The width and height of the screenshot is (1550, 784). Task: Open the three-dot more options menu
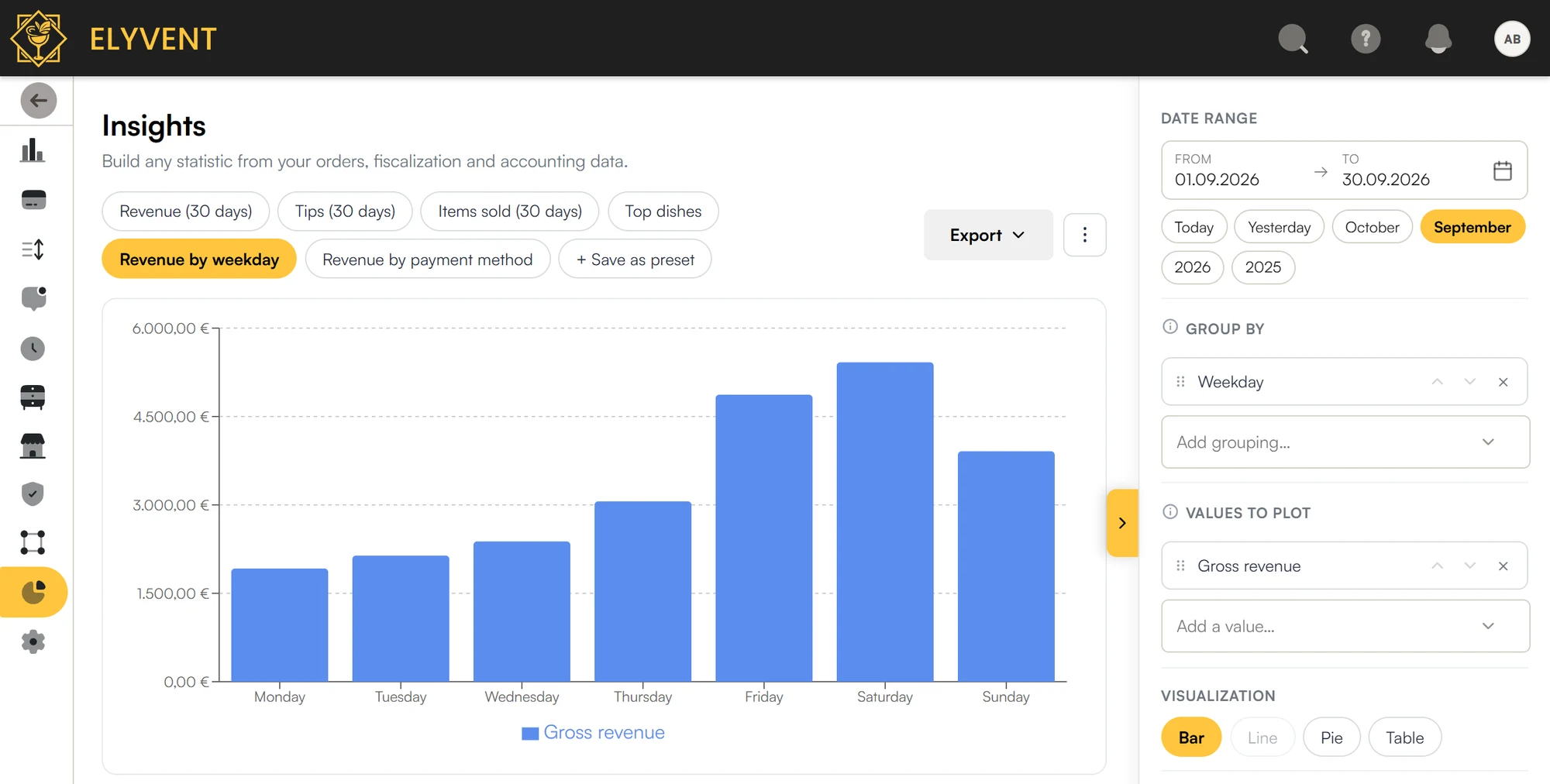point(1084,235)
